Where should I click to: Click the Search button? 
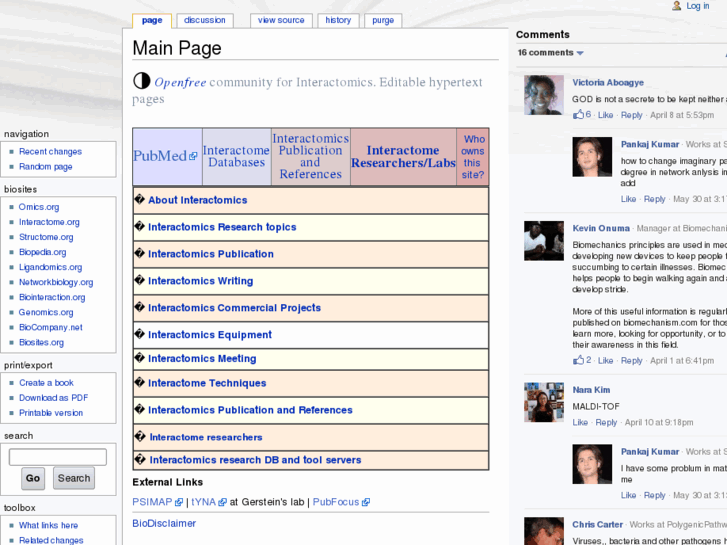(74, 478)
